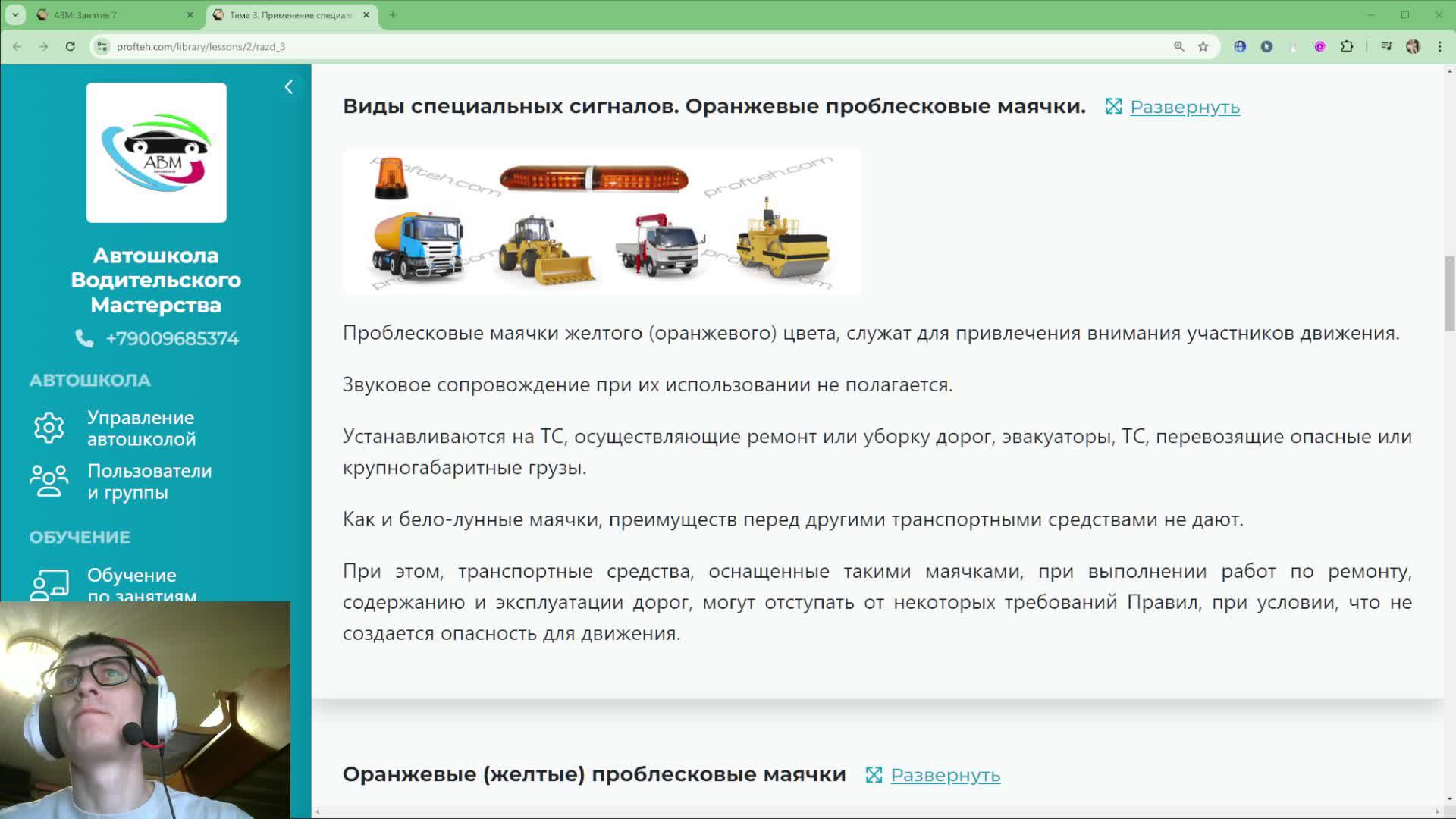This screenshot has height=819, width=1456.
Task: Close the Тема 3 browser tab
Action: 366,14
